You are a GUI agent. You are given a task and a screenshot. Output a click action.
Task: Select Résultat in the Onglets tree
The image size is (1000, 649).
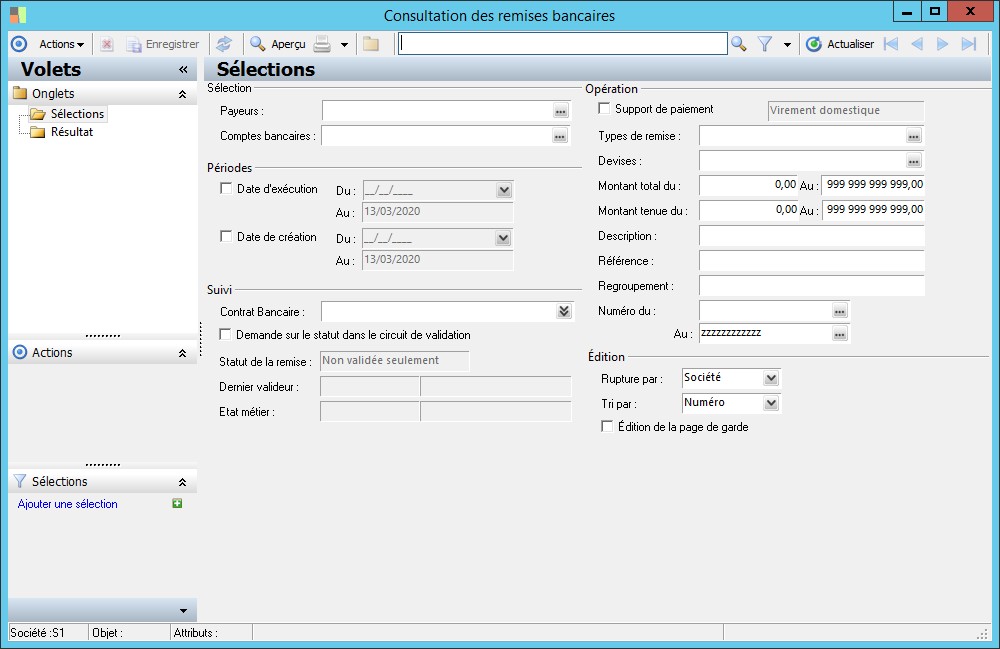pyautogui.click(x=72, y=132)
